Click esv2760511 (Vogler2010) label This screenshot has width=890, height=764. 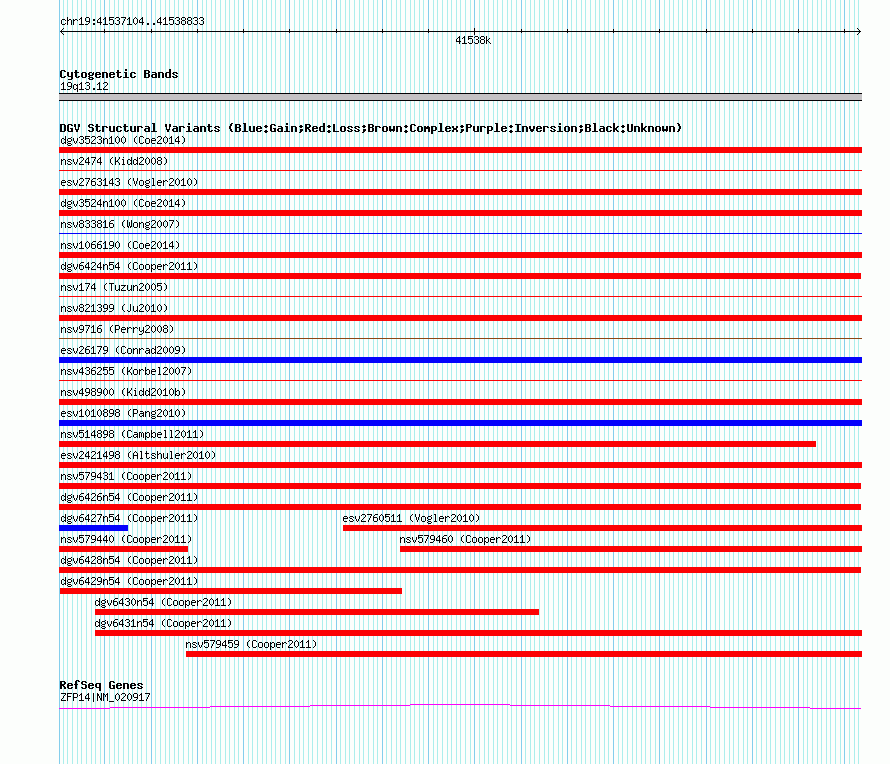pyautogui.click(x=411, y=518)
